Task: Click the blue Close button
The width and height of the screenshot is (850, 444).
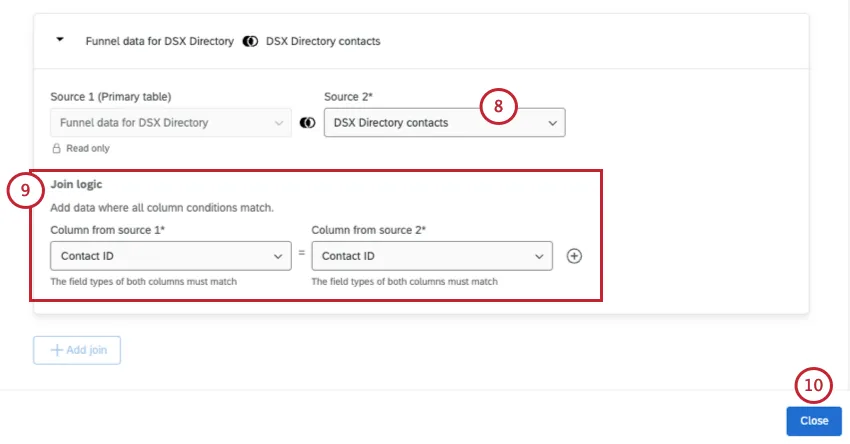Action: pos(814,421)
